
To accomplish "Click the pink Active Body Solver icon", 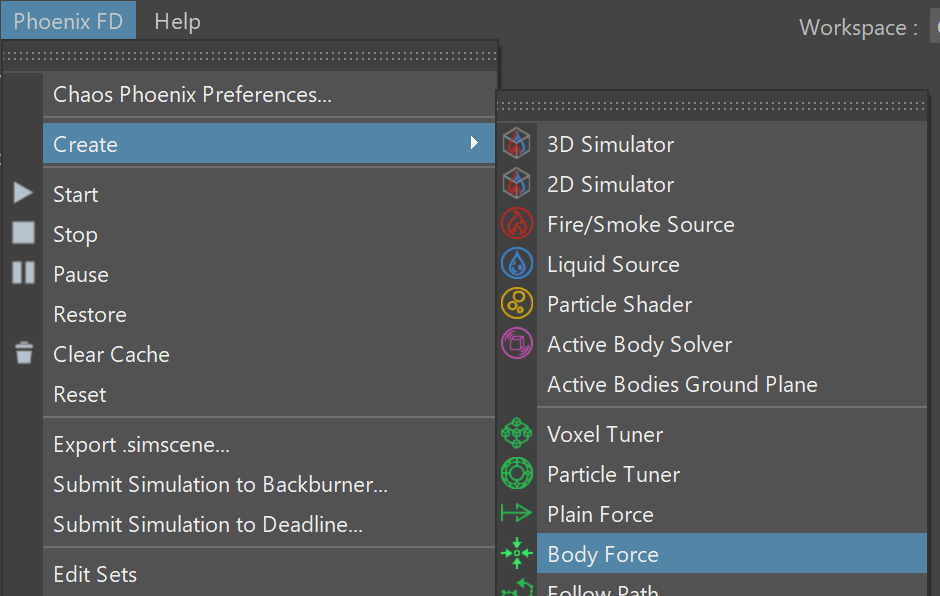I will coord(516,344).
